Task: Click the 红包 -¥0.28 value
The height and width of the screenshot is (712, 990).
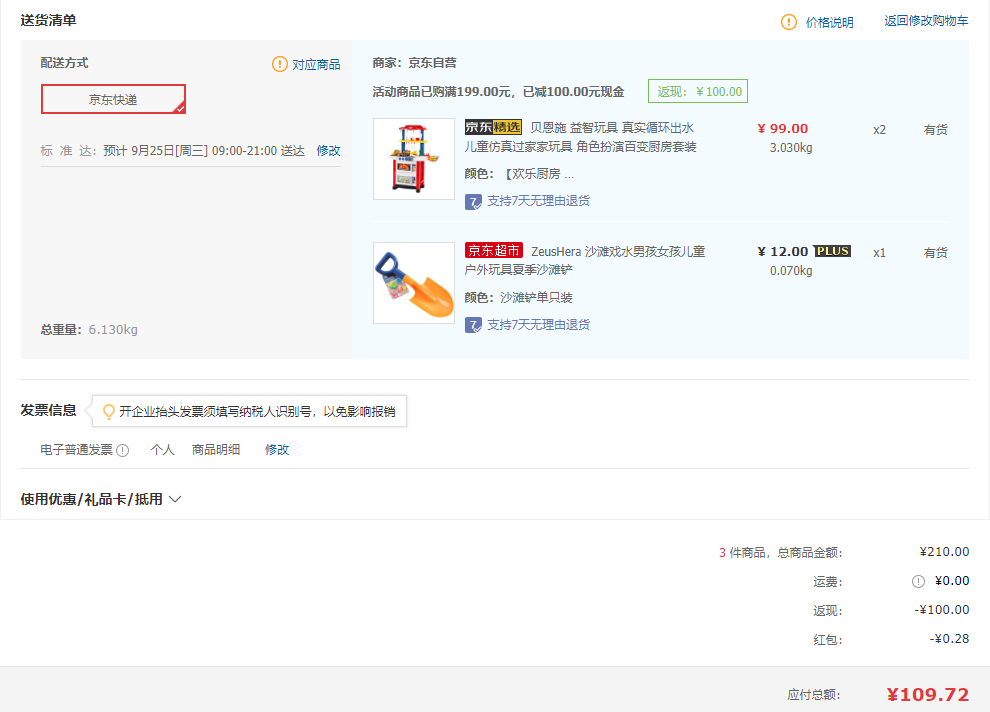Action: [x=949, y=639]
